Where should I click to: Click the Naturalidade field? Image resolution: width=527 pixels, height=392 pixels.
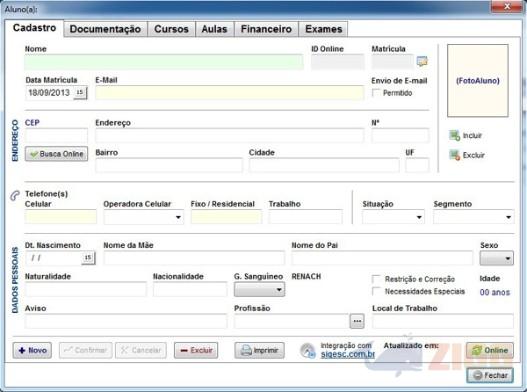86,289
